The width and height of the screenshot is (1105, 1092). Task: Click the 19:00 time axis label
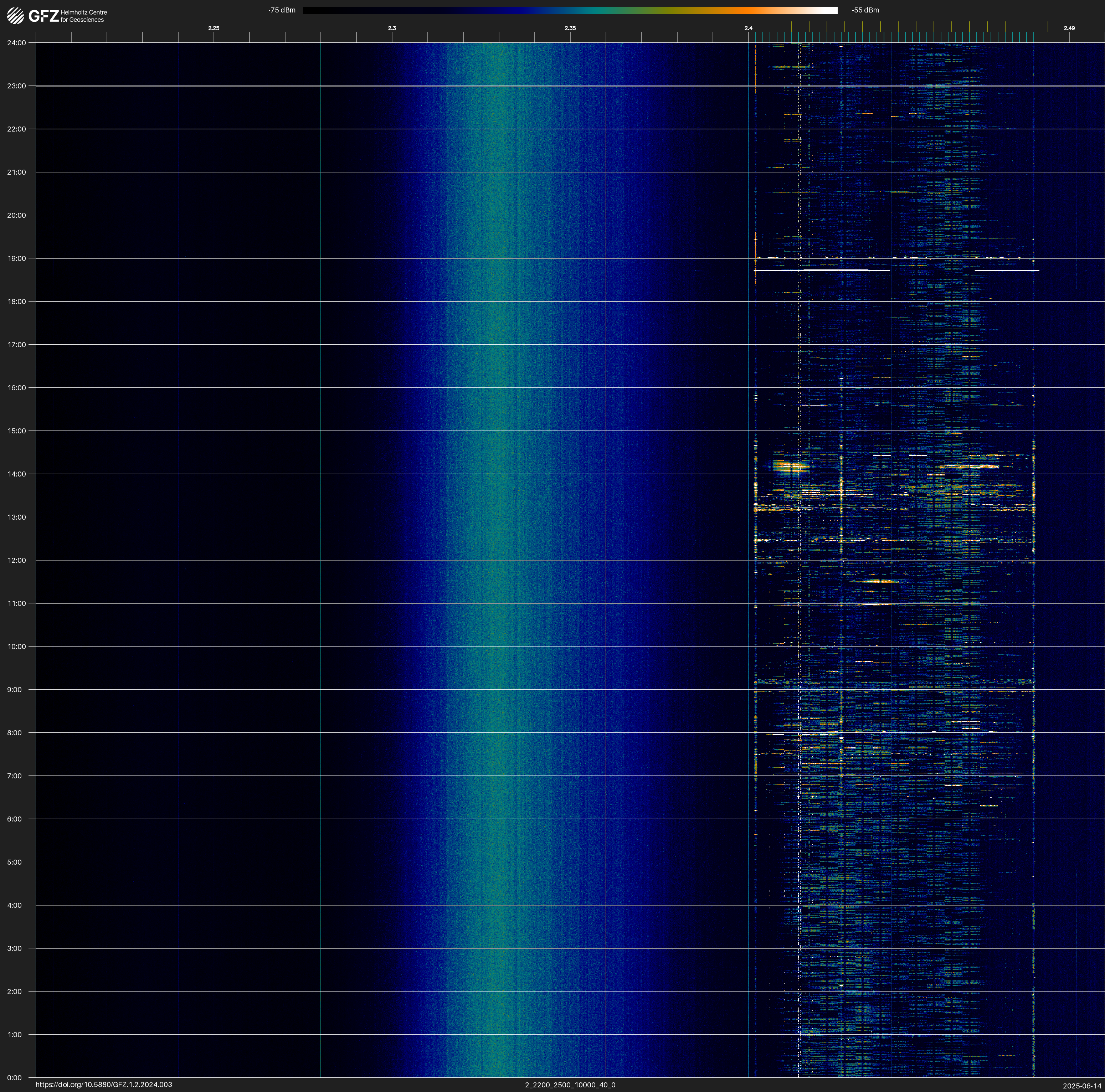[x=17, y=258]
